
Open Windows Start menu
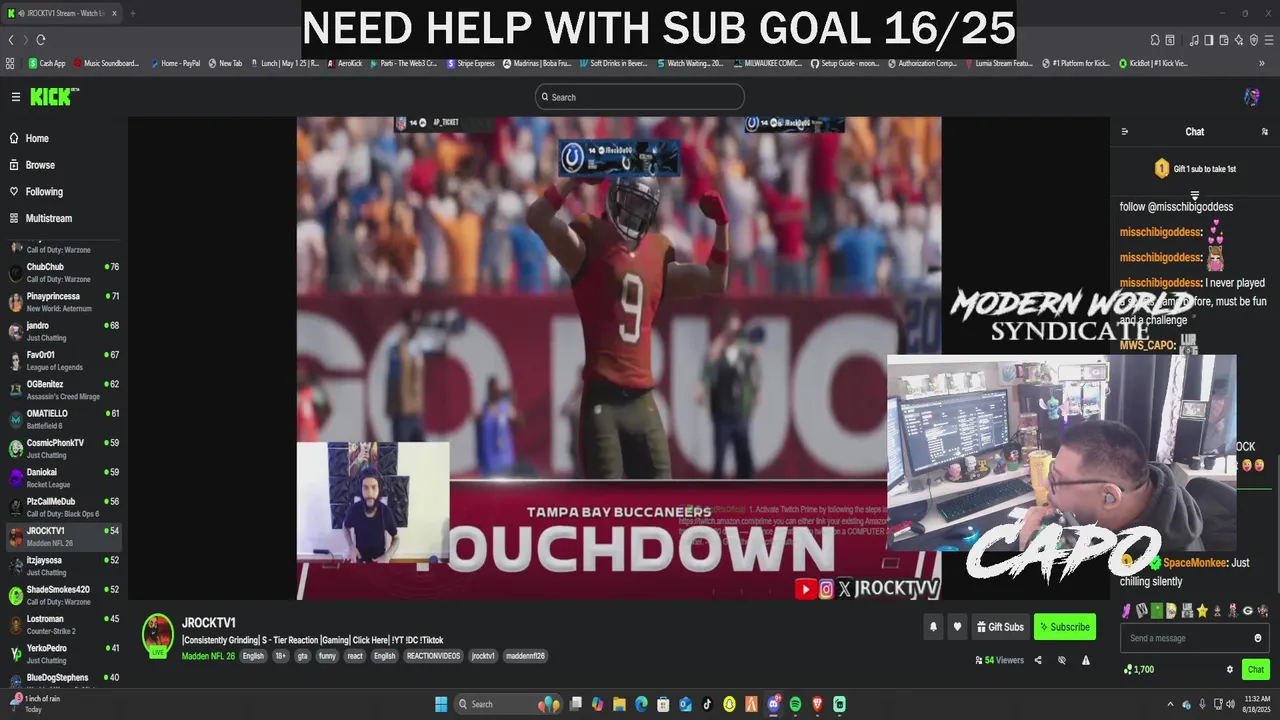coord(441,704)
